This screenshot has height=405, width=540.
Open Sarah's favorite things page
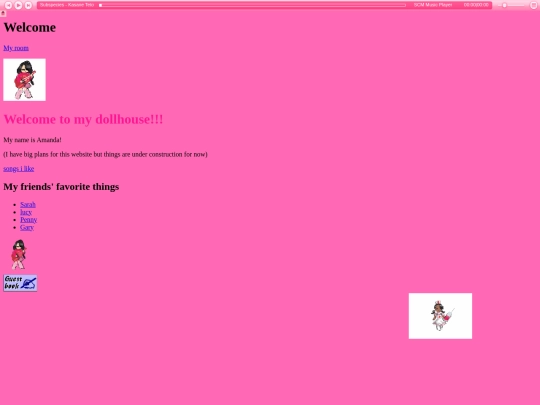coord(28,205)
